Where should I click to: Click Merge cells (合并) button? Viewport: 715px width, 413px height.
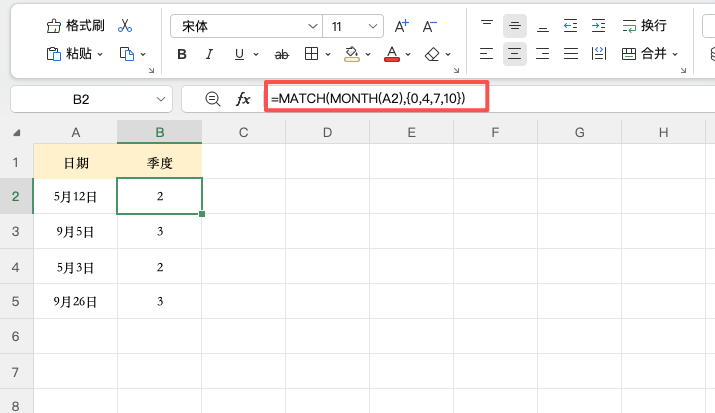[x=644, y=54]
